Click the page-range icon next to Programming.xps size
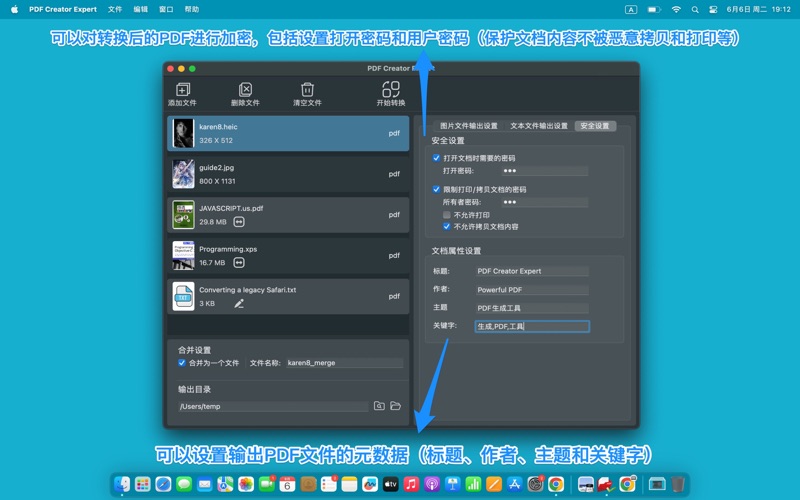800x500 pixels. [x=239, y=262]
